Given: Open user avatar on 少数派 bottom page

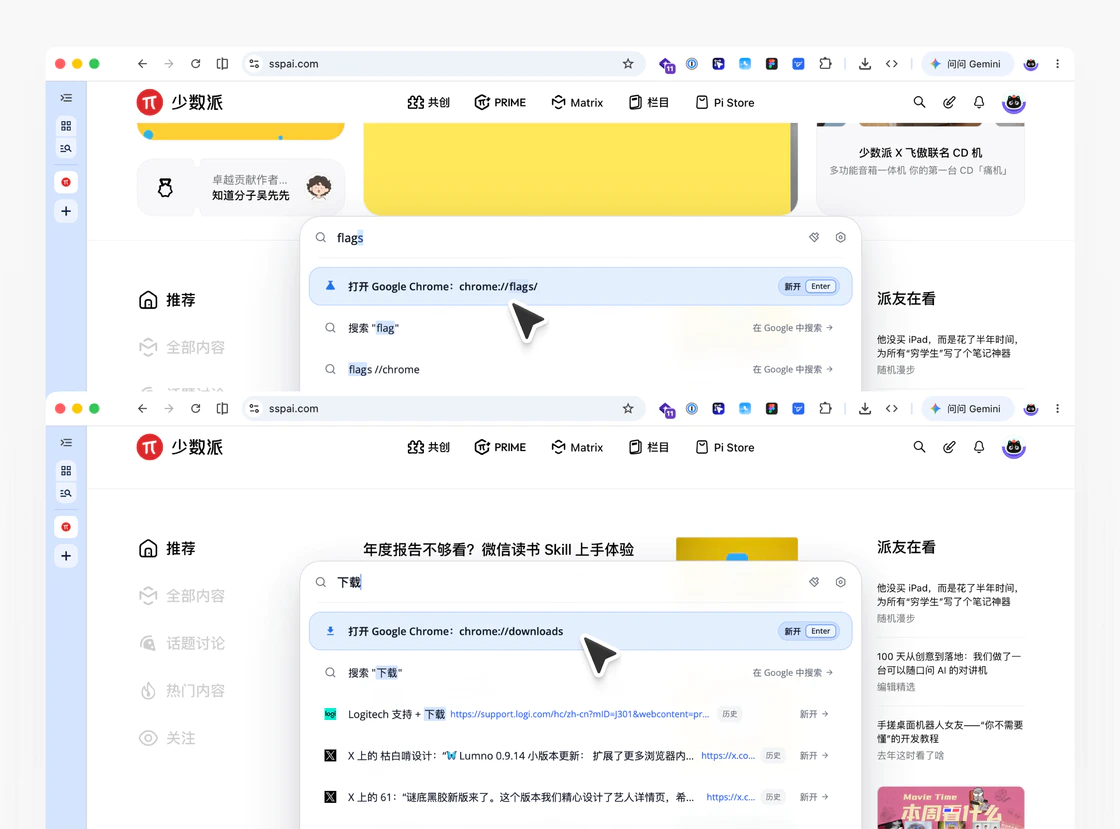Looking at the screenshot, I should [x=1014, y=448].
